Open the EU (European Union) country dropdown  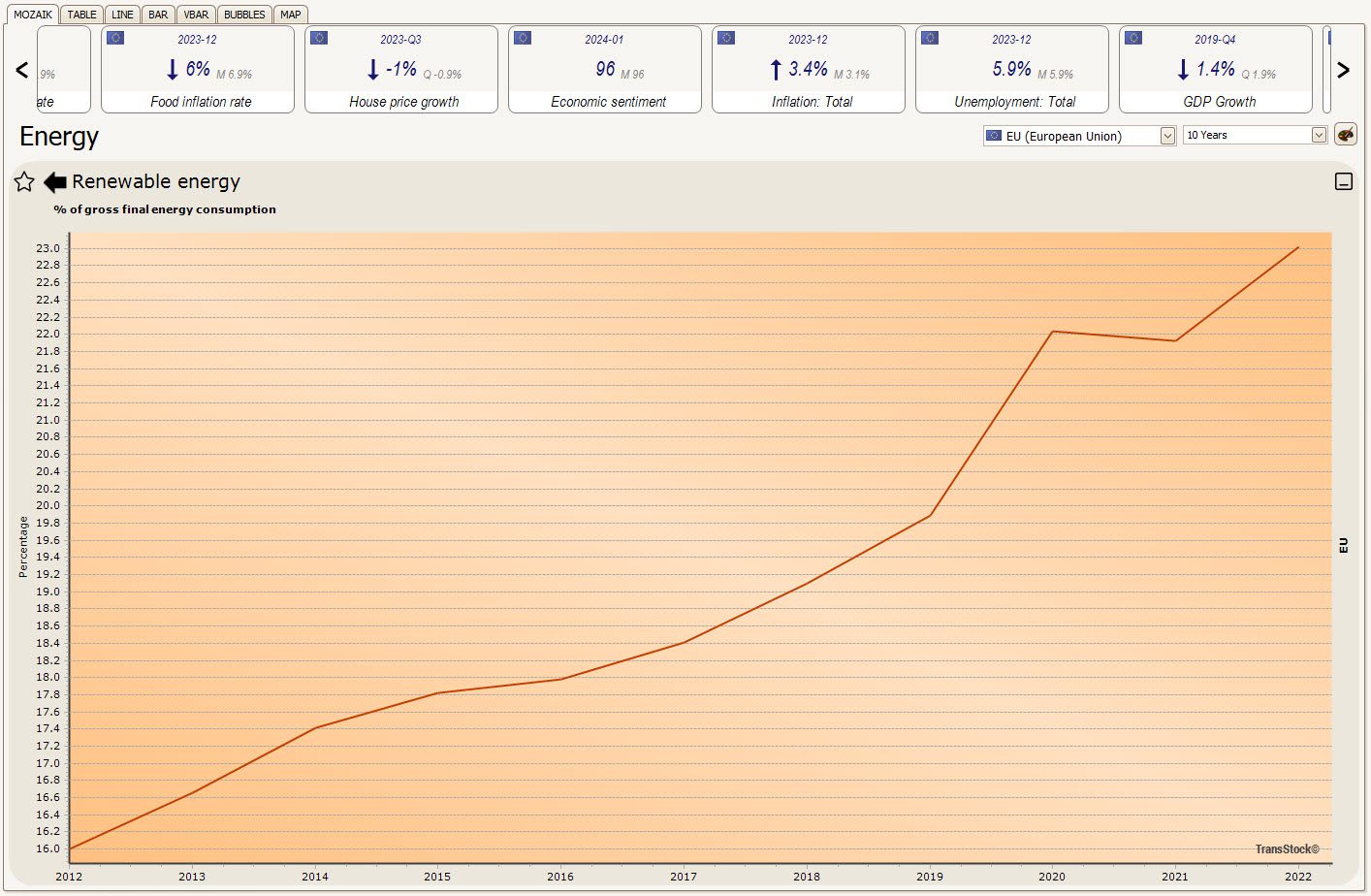coord(1080,136)
